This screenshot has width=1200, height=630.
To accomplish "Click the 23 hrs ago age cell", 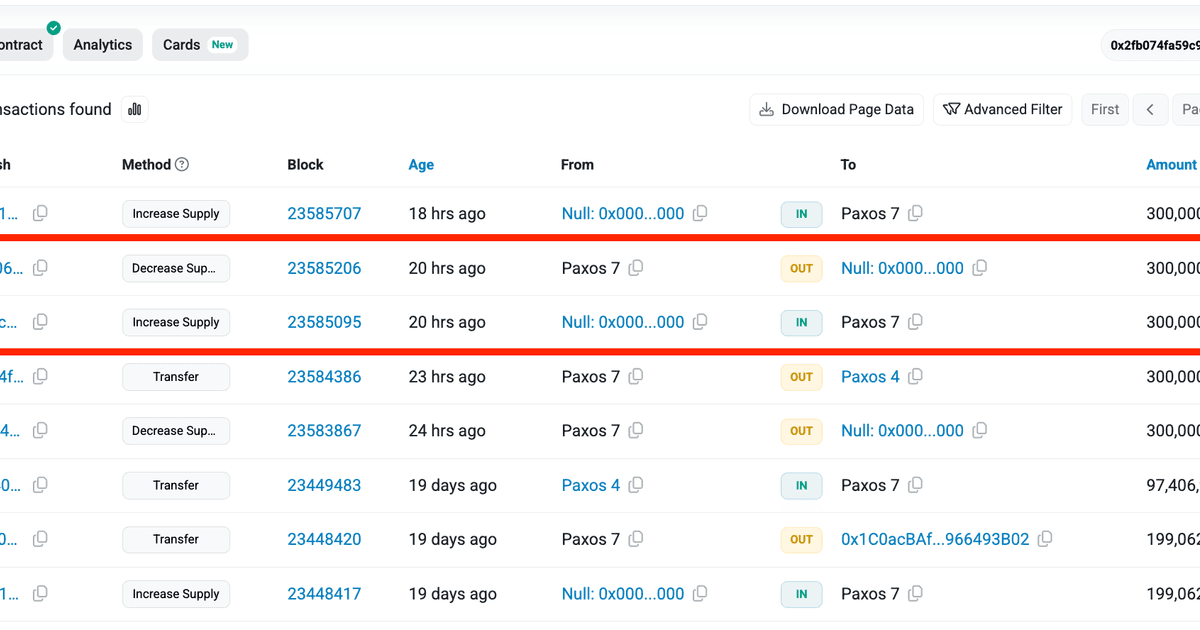I will click(x=447, y=377).
